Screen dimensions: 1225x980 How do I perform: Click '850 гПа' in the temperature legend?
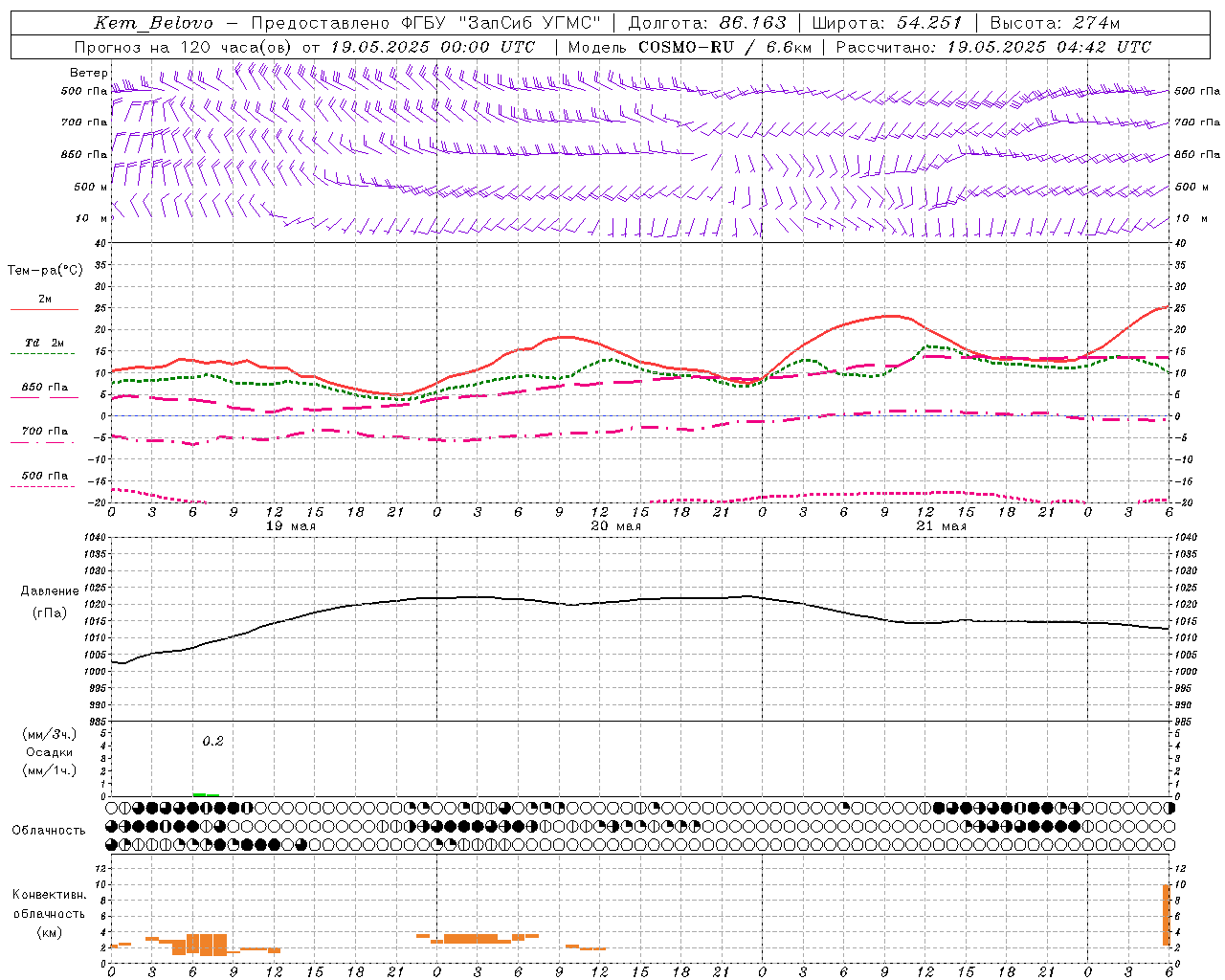[45, 388]
